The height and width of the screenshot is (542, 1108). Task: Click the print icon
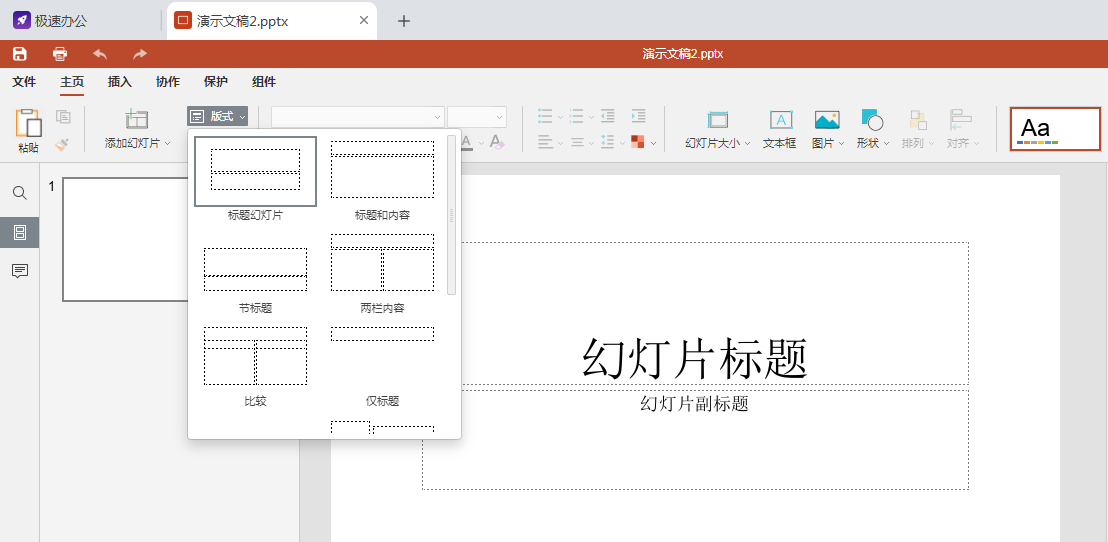60,54
